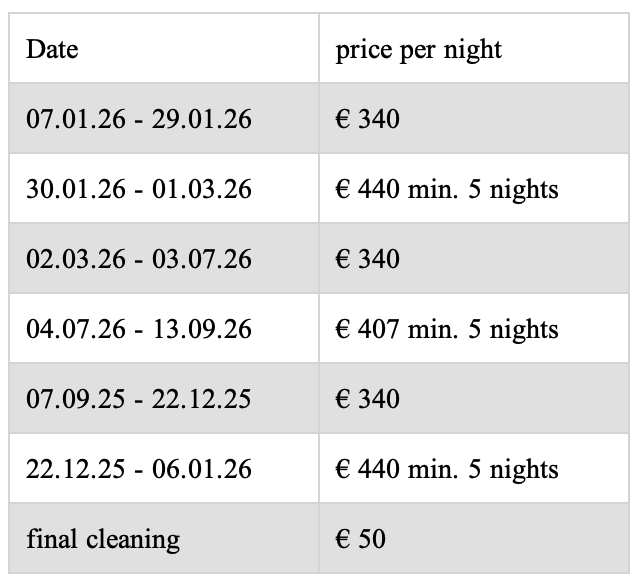Click the "06.01.26" end date text
The height and width of the screenshot is (586, 642).
tap(202, 469)
